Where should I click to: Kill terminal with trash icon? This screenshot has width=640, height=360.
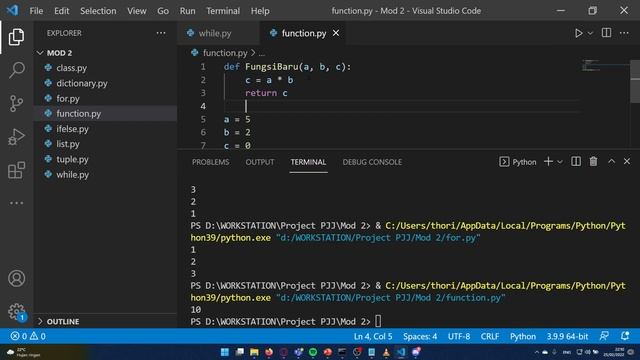pyautogui.click(x=593, y=162)
